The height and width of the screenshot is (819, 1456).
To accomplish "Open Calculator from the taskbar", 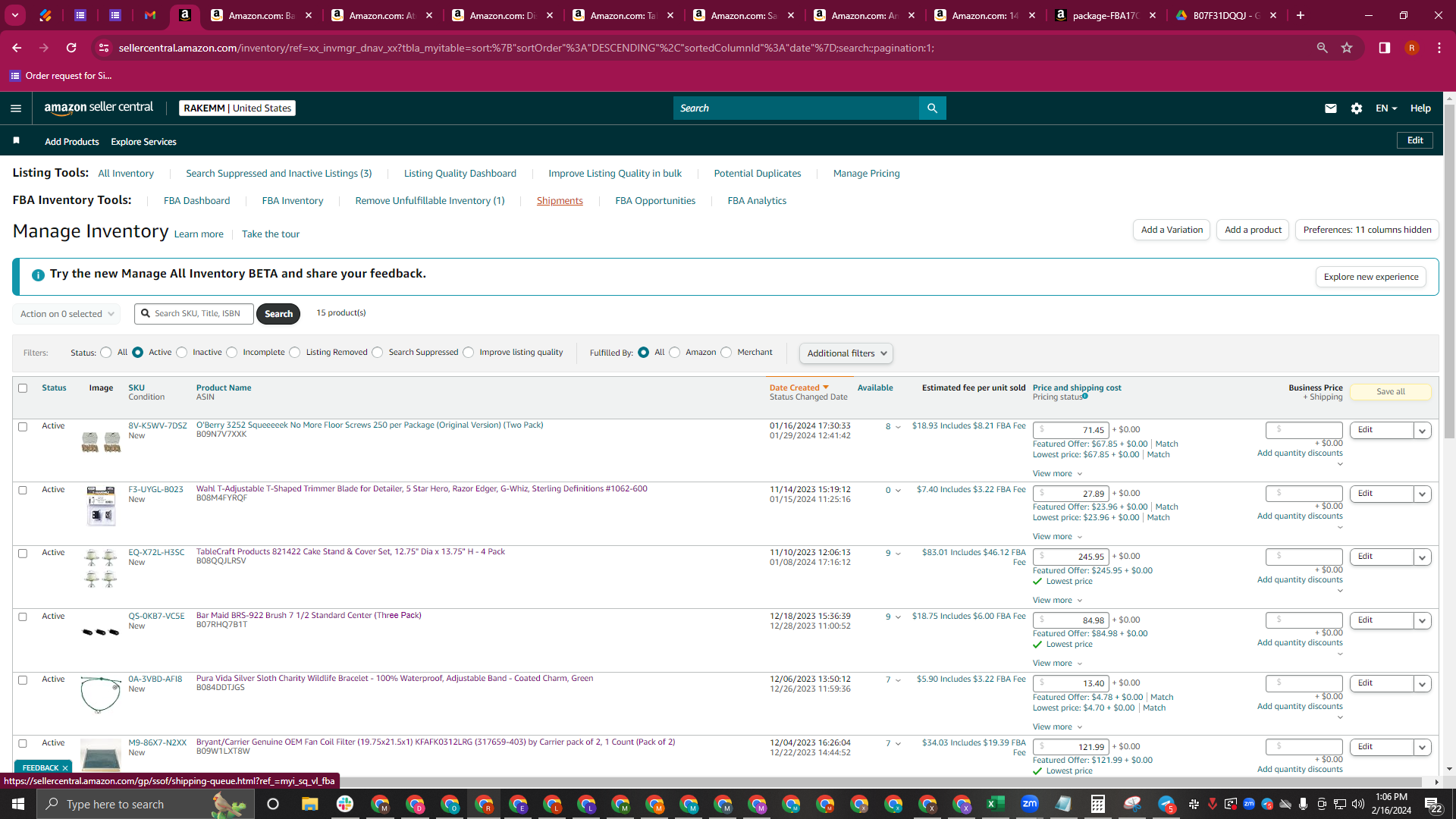I will coord(1097,804).
